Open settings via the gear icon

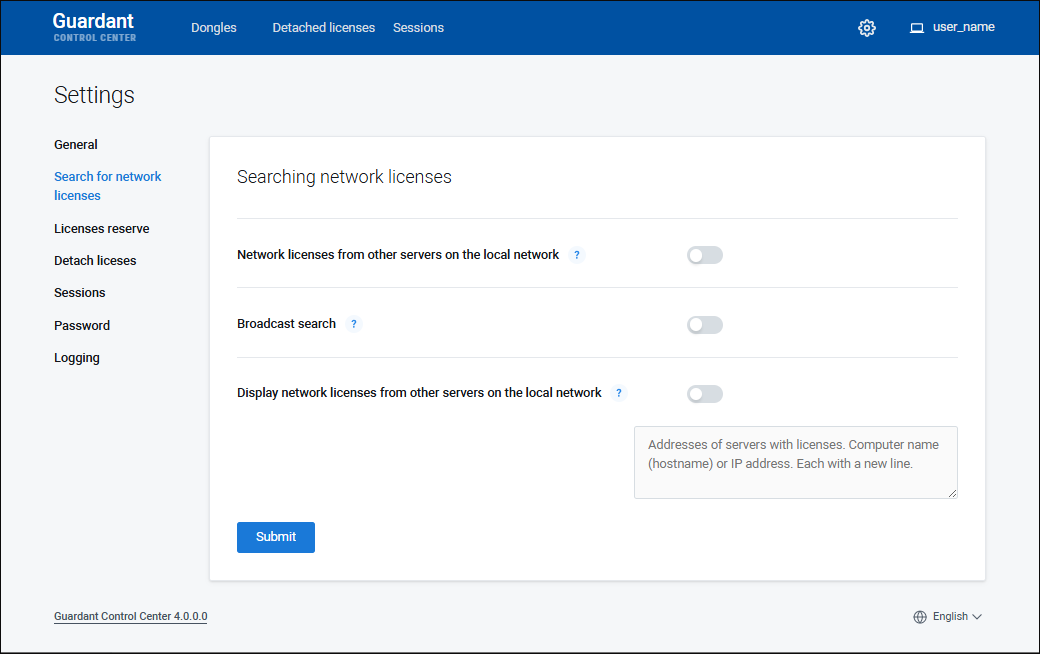(x=867, y=28)
